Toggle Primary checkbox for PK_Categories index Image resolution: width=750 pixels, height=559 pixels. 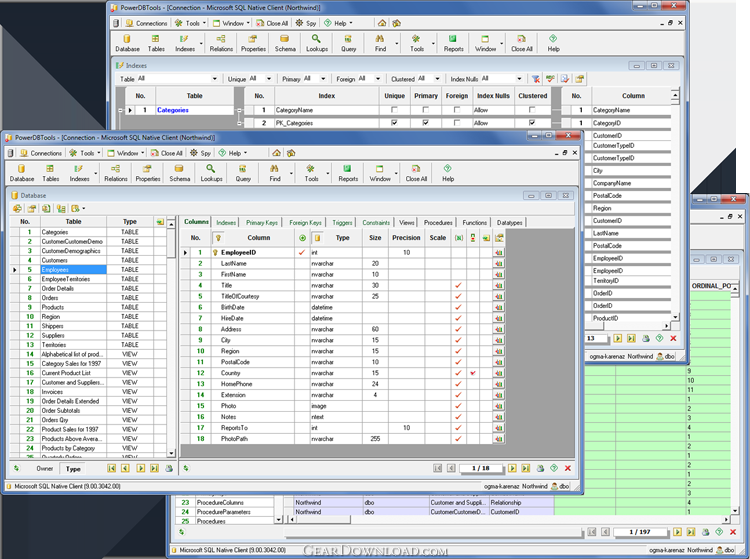pos(426,123)
